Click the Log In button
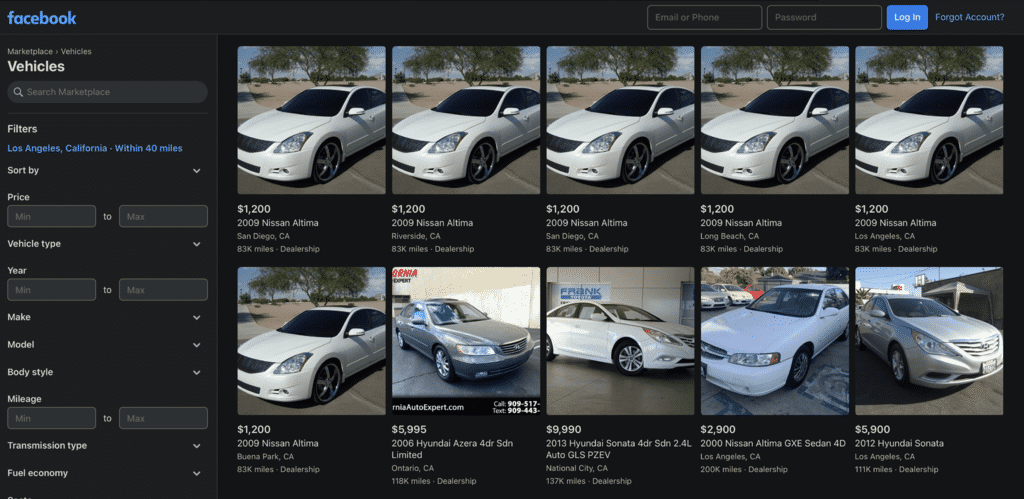The height and width of the screenshot is (499, 1024). (906, 17)
